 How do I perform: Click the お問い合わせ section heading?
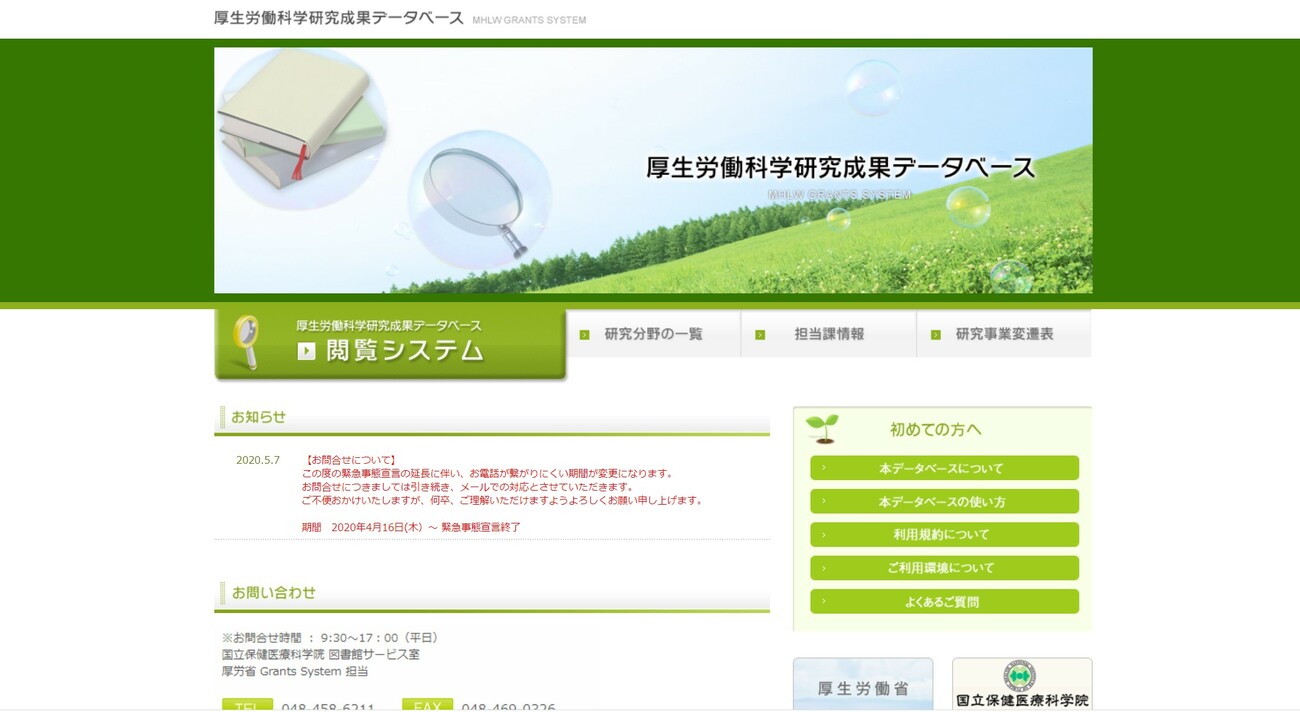coord(274,592)
